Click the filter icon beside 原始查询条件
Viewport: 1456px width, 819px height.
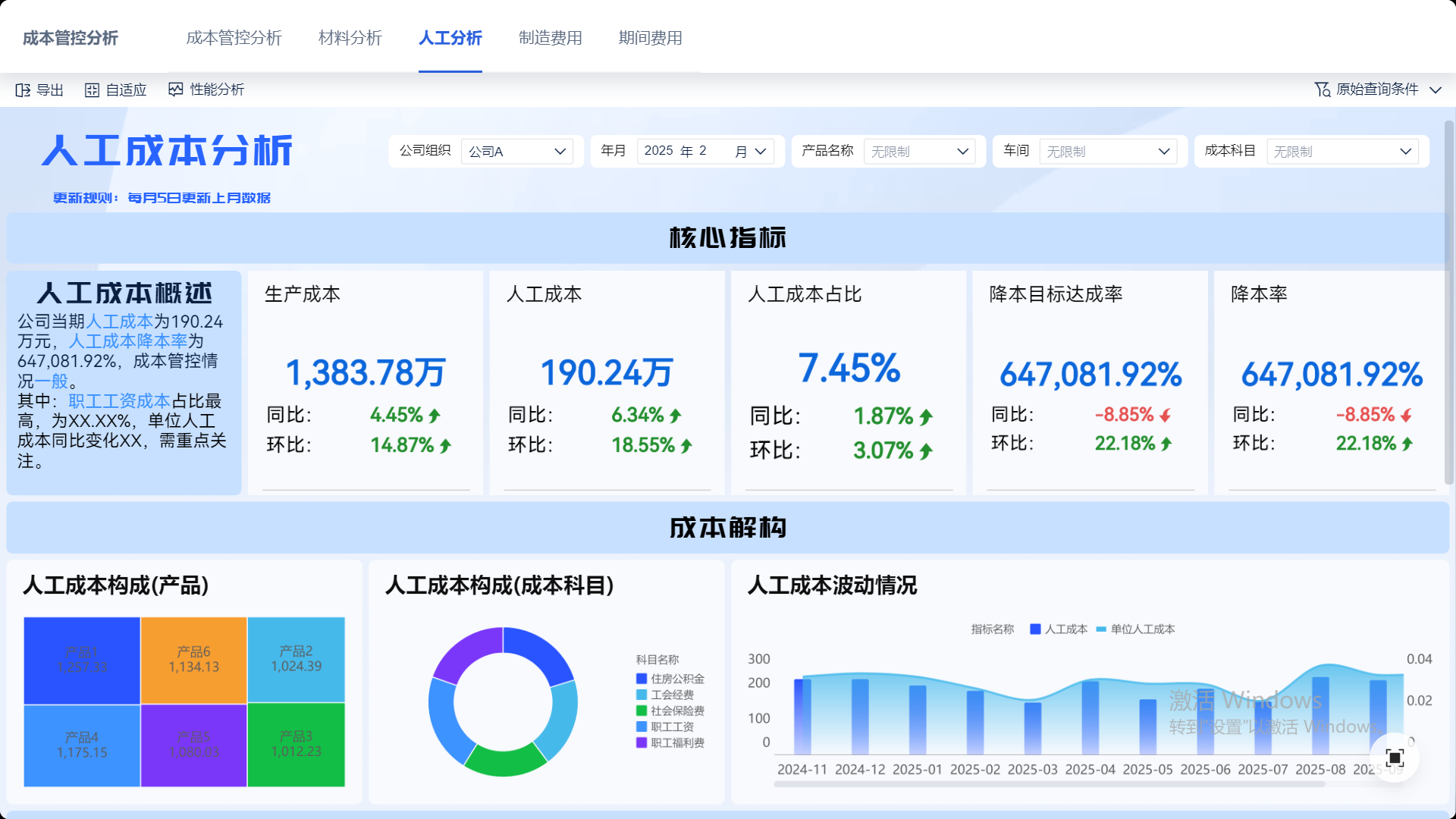[1321, 89]
